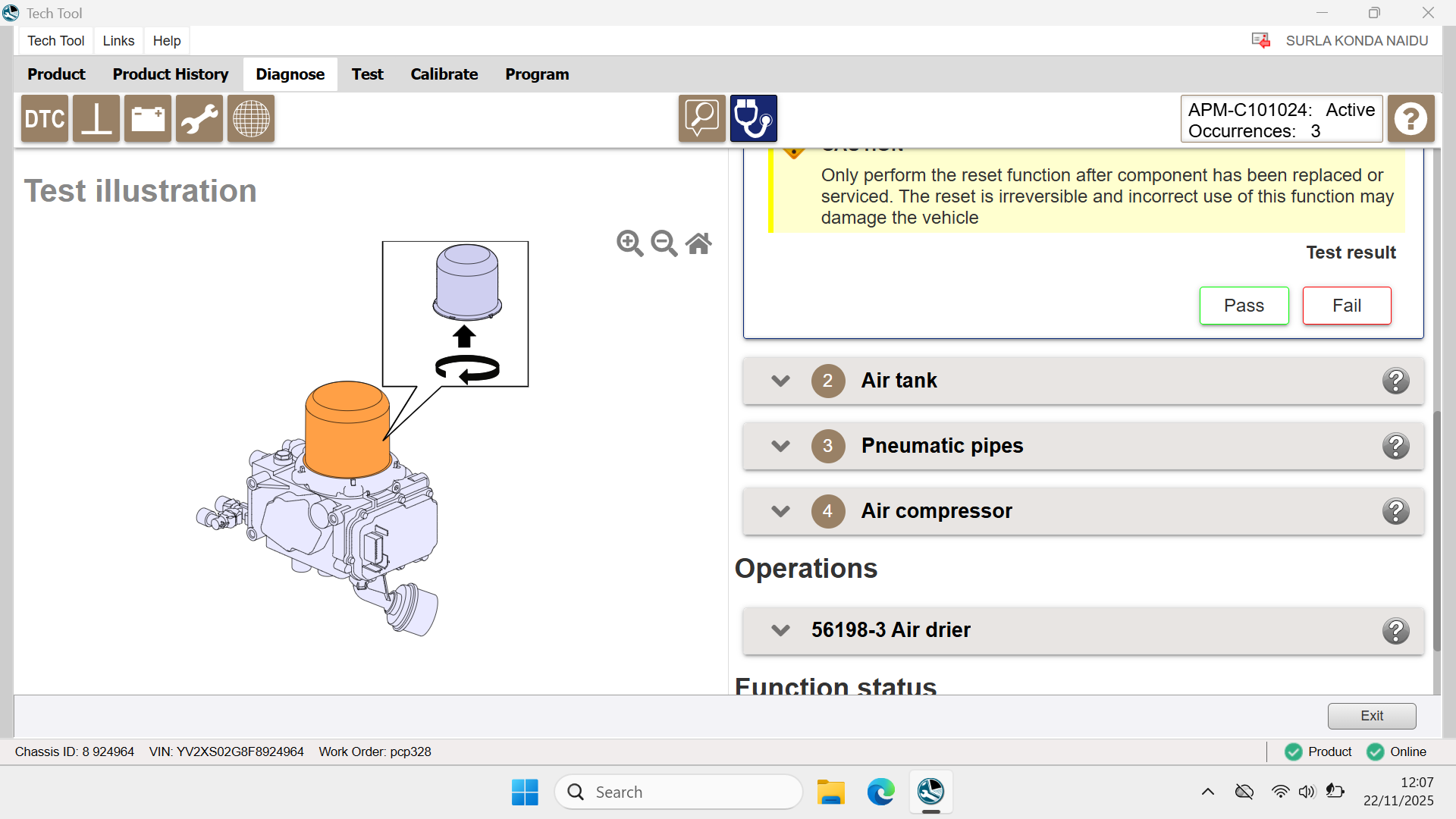Open the globe grid toolbar icon
The height and width of the screenshot is (819, 1456).
tap(251, 119)
